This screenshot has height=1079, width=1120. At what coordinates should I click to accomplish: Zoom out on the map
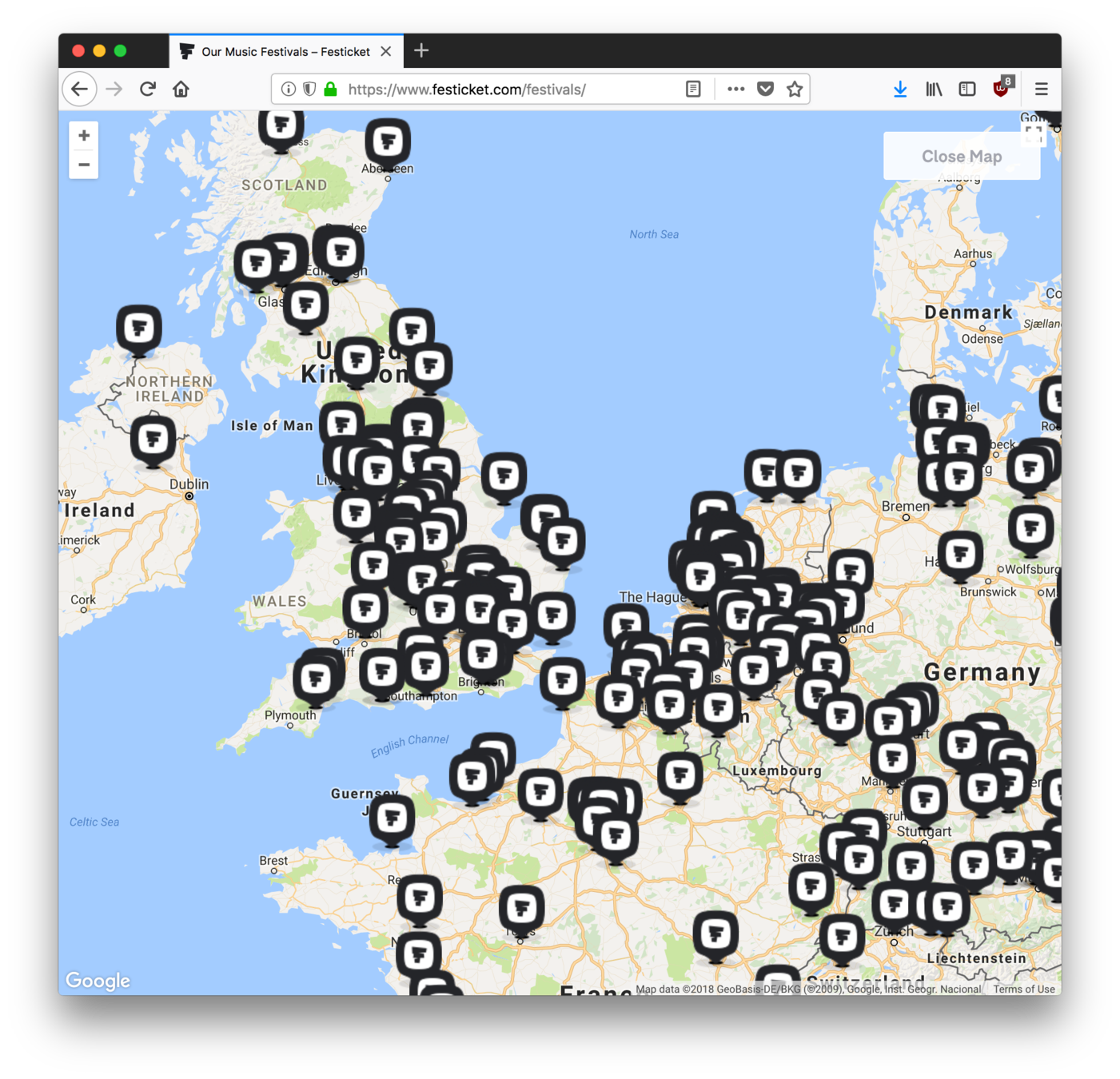pos(84,165)
